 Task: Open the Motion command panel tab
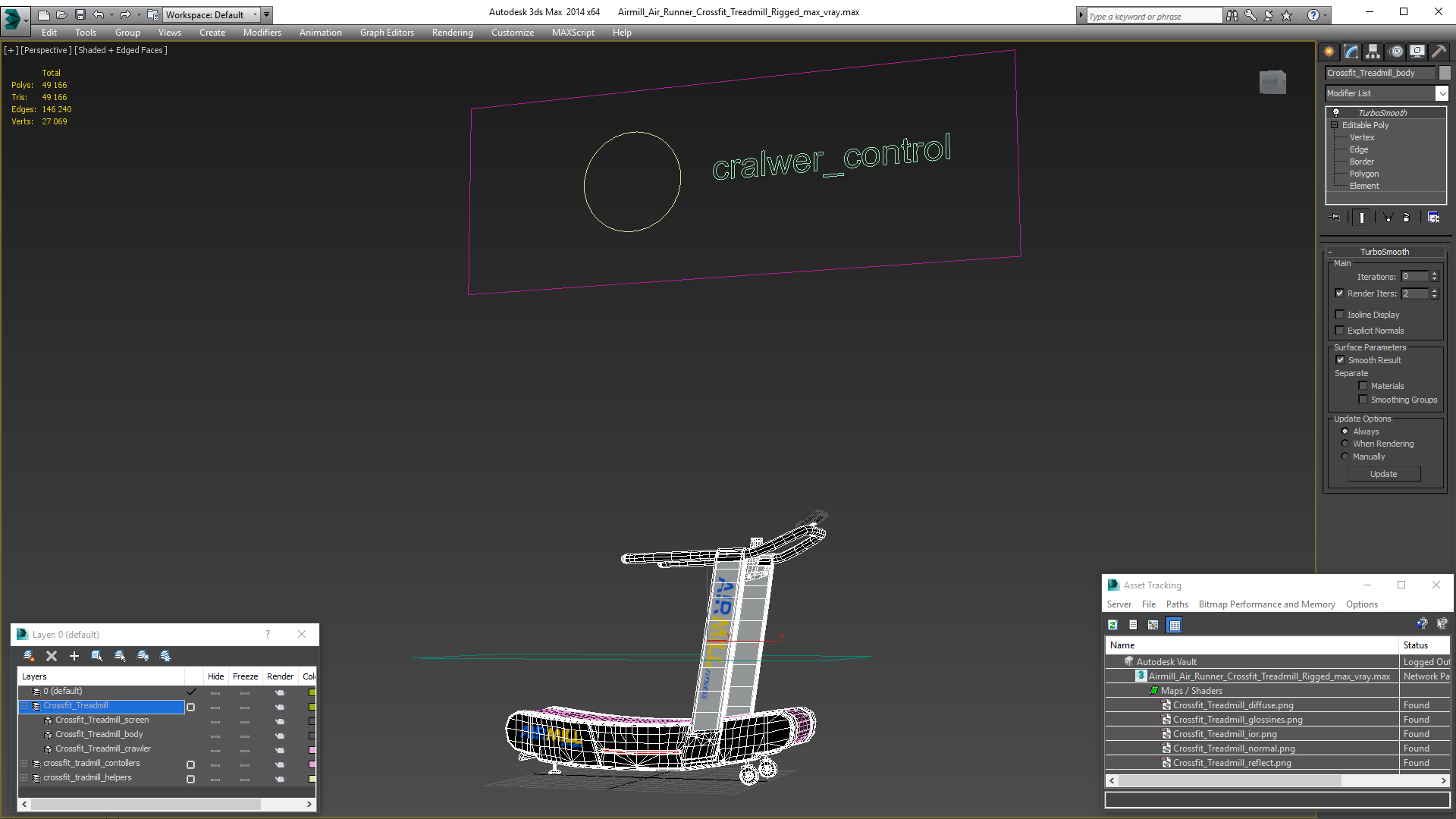[x=1395, y=52]
